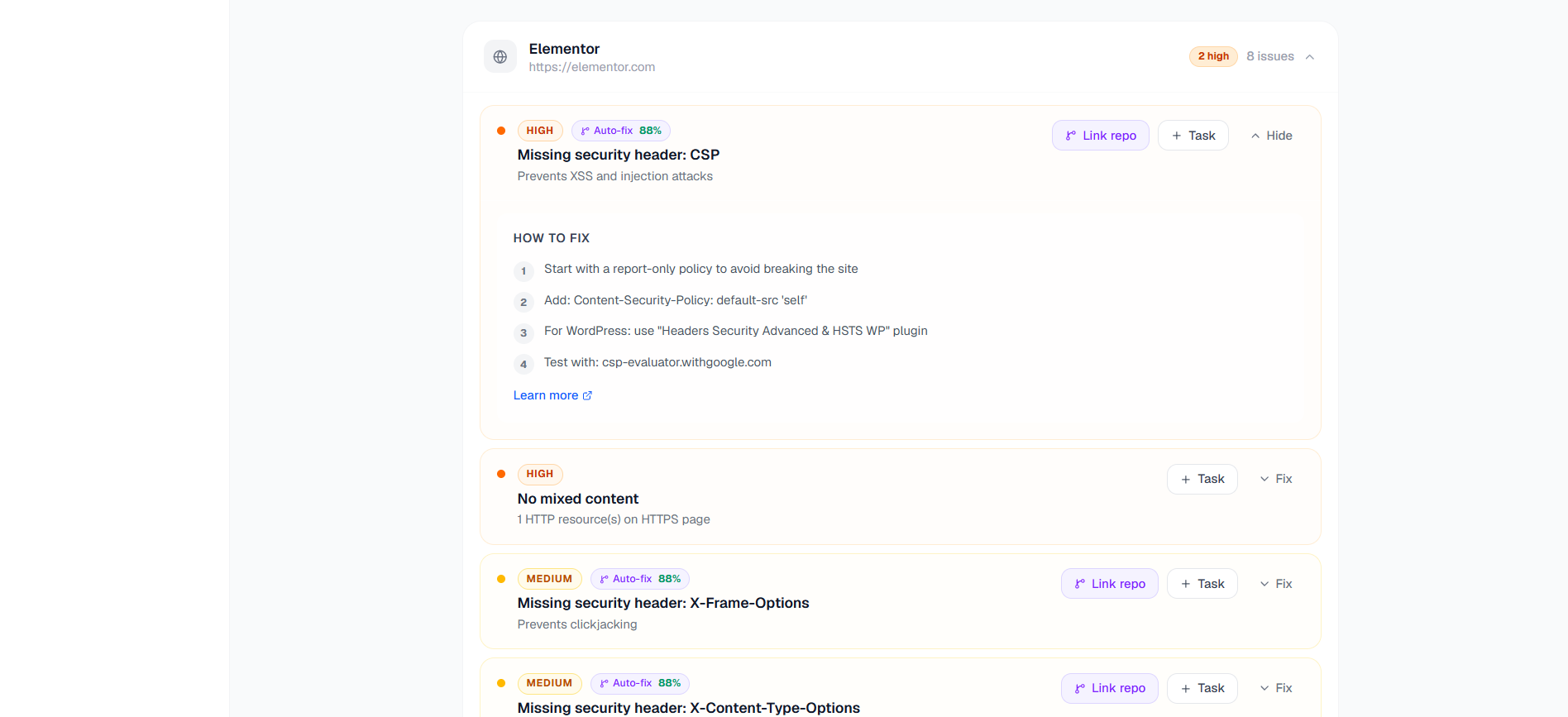The image size is (1568, 717).
Task: Create a task for the missing CSP header
Action: click(1193, 136)
